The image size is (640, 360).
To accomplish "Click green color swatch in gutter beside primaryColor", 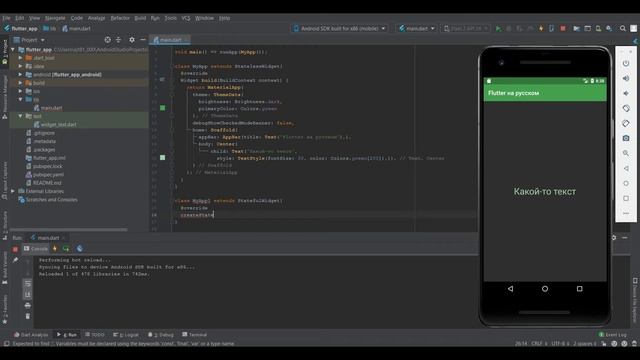I will pyautogui.click(x=162, y=108).
